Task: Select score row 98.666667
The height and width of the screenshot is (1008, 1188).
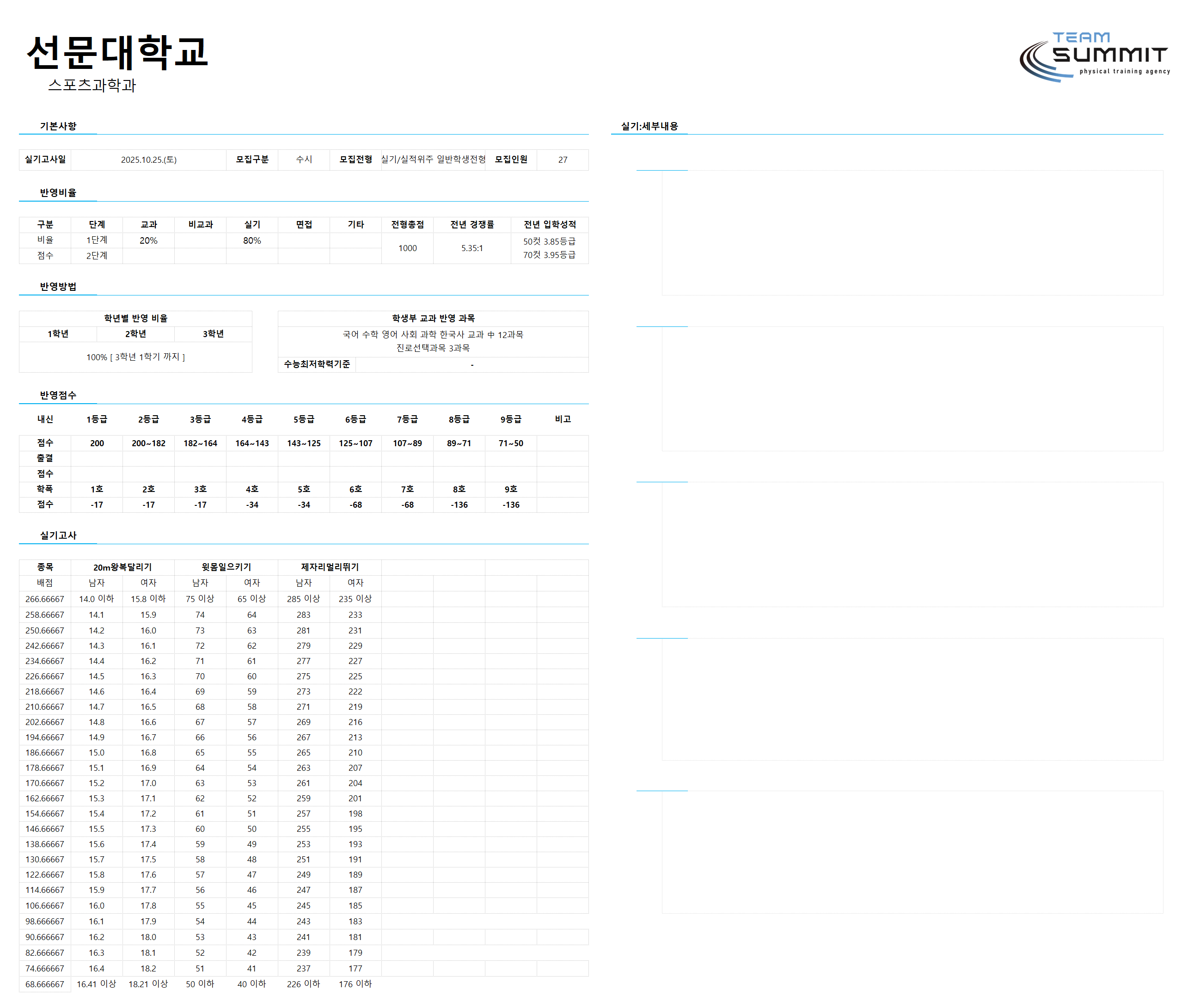Action: pos(44,922)
